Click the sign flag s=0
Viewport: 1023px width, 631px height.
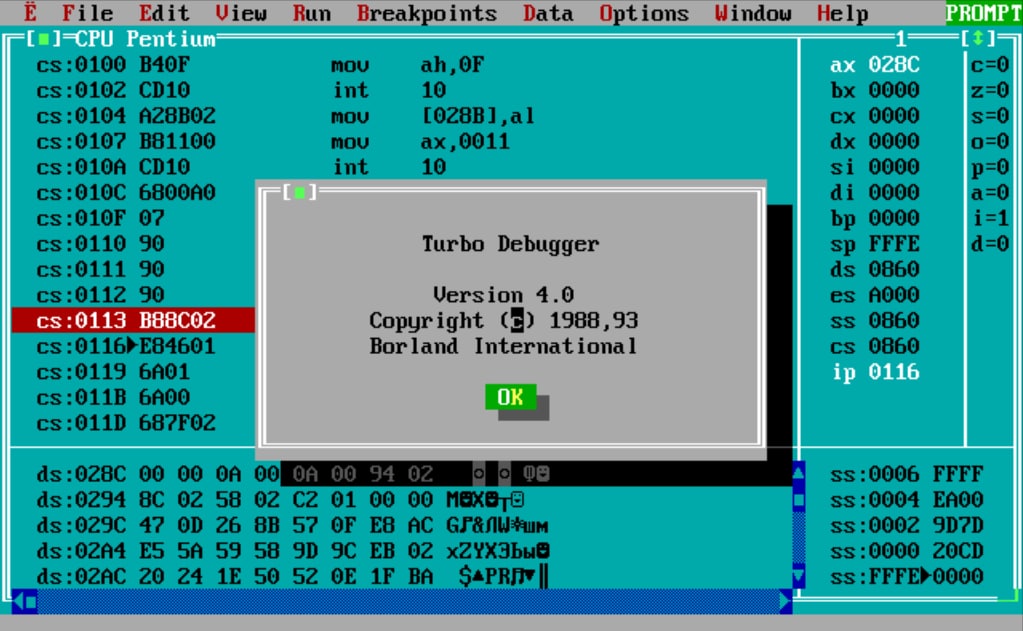[x=990, y=115]
